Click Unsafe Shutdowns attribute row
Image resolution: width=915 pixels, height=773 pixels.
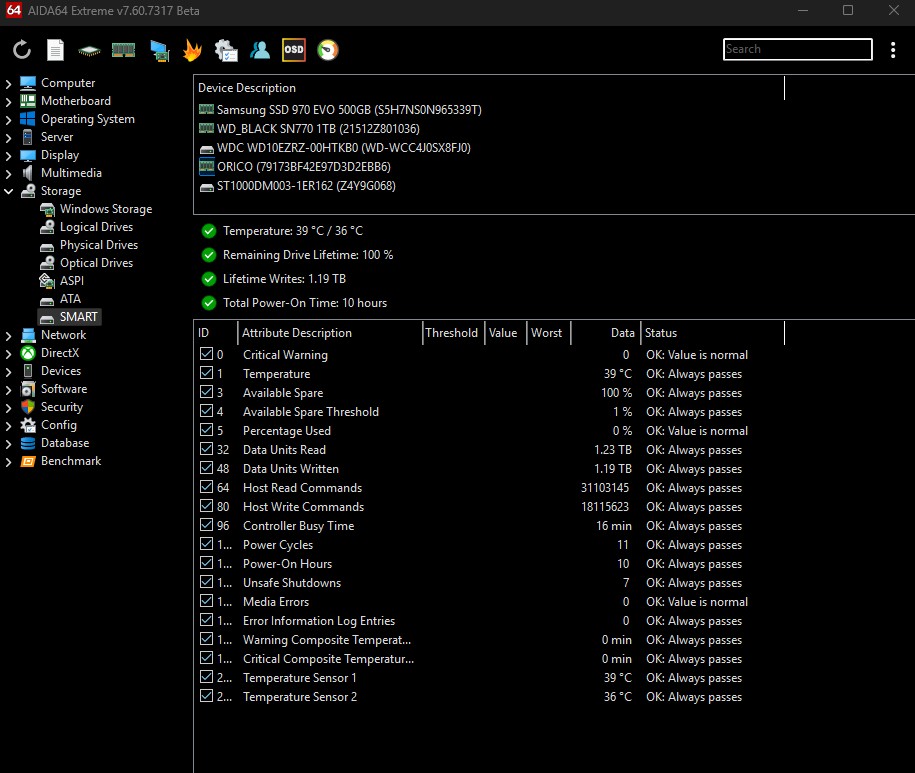coord(489,583)
